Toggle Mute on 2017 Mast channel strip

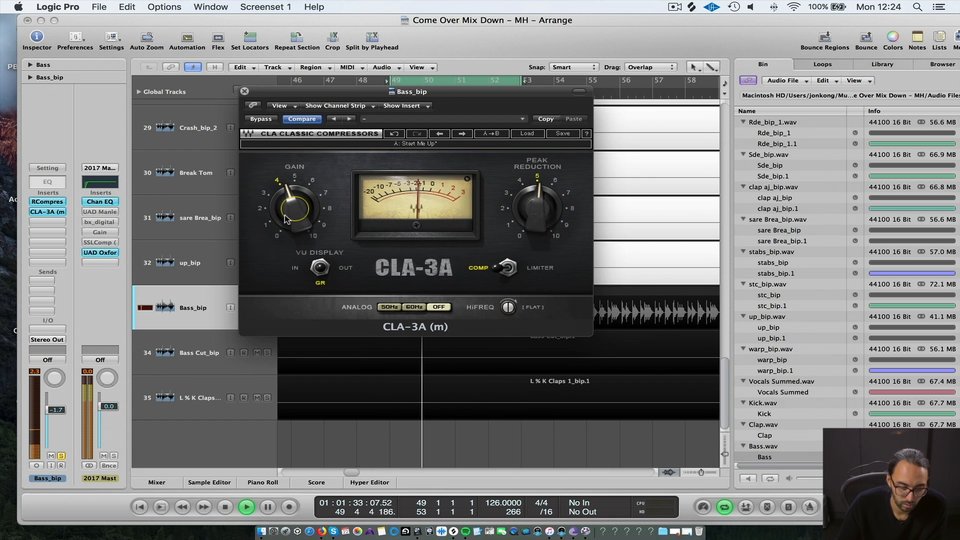[103, 456]
